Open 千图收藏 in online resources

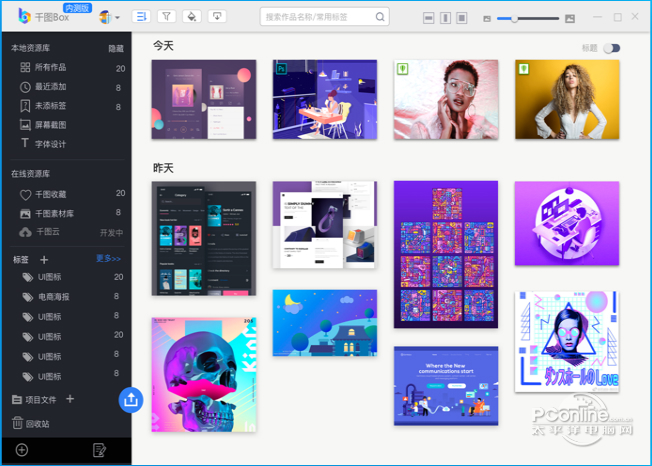(50, 194)
